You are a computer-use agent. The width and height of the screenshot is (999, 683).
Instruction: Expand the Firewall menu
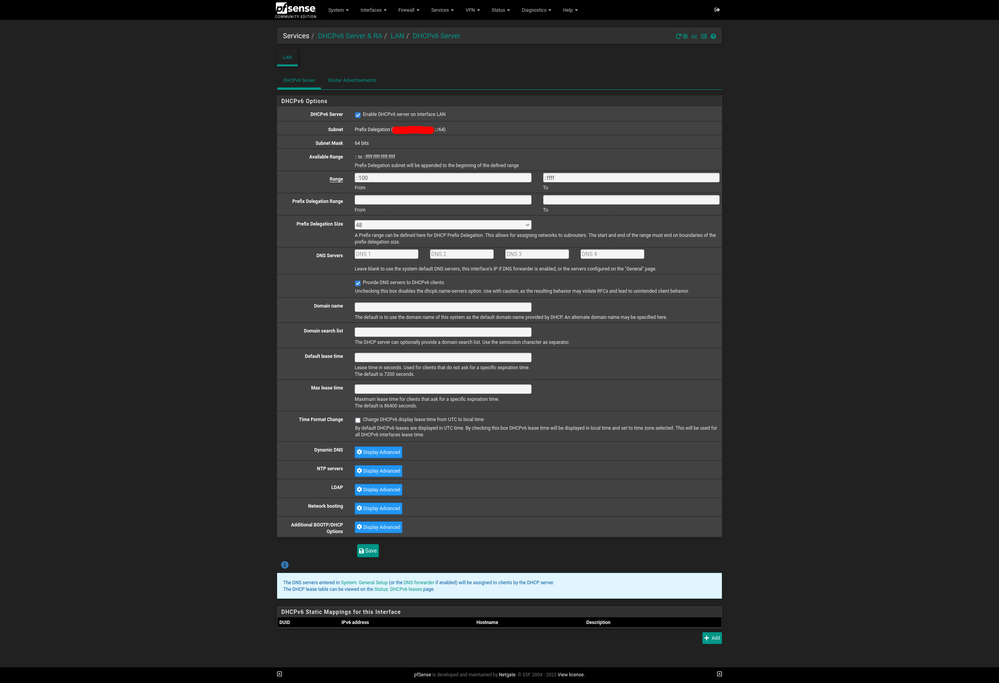(x=408, y=10)
